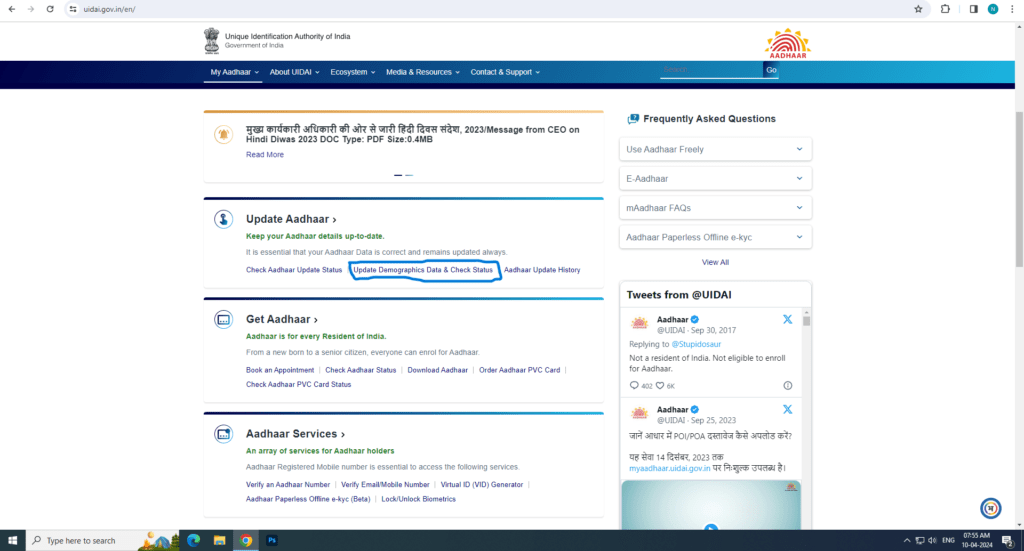Open Check Aadhaar Update Status link
Viewport: 1024px width, 551px height.
coord(294,270)
